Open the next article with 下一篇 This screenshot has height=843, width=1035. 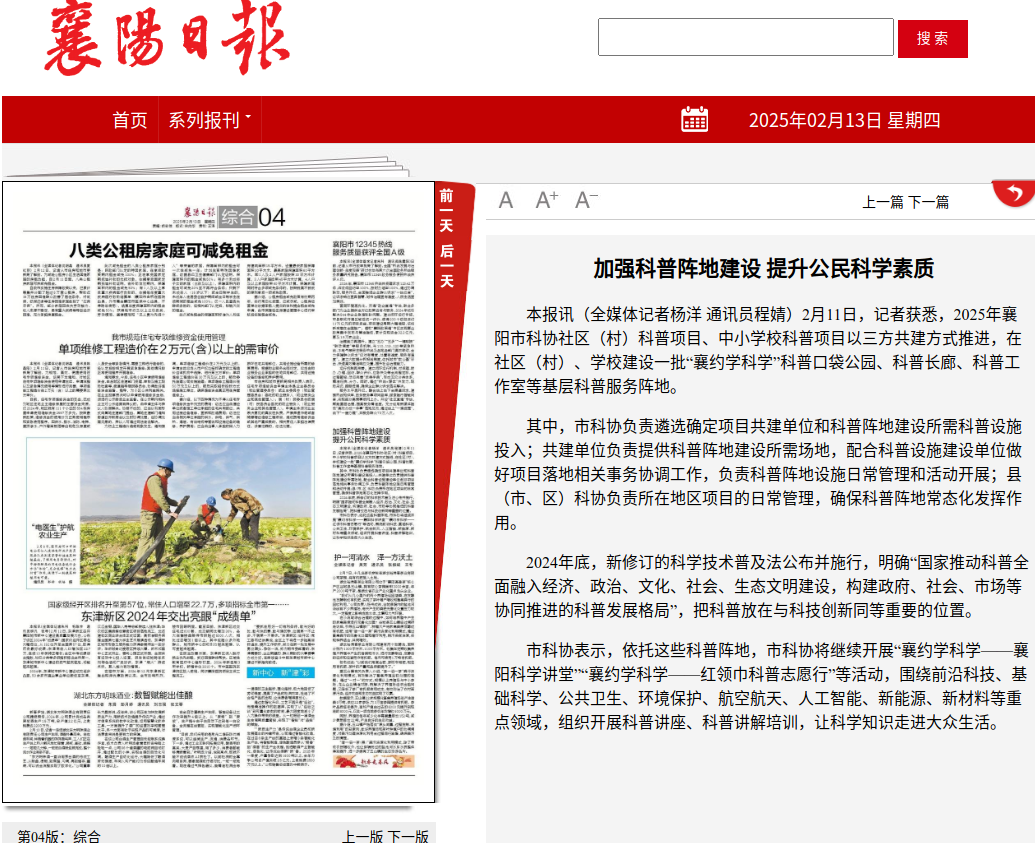[x=929, y=202]
